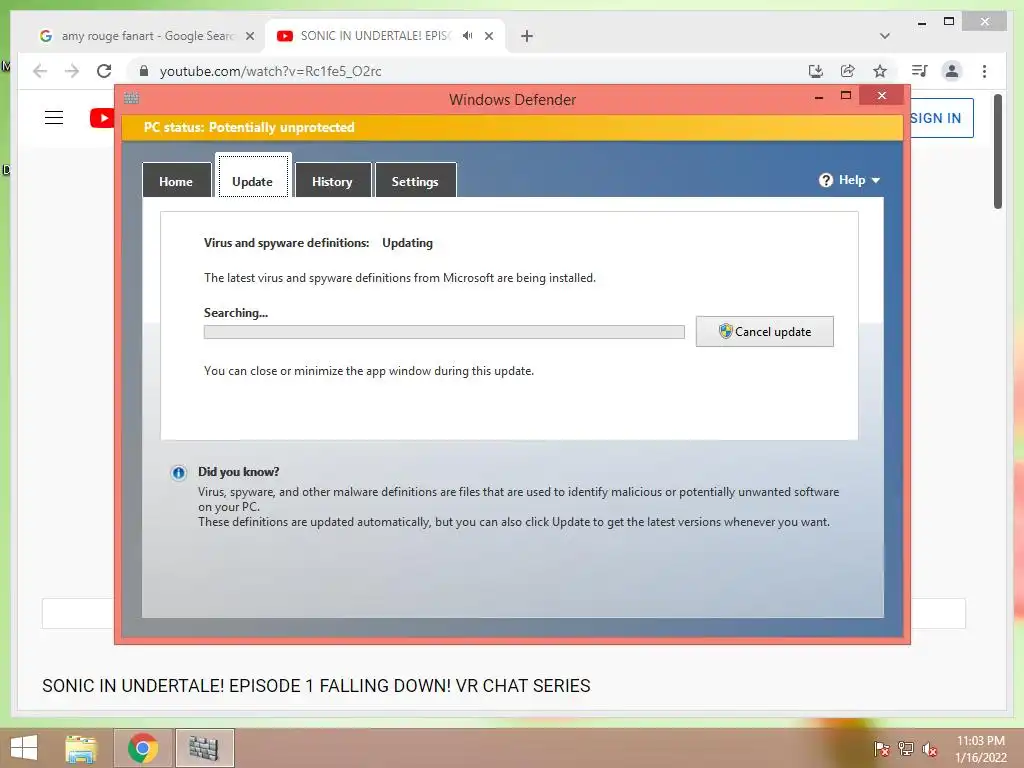Screen dimensions: 1024x768
Task: Click the Searching progress bar
Action: [x=444, y=332]
